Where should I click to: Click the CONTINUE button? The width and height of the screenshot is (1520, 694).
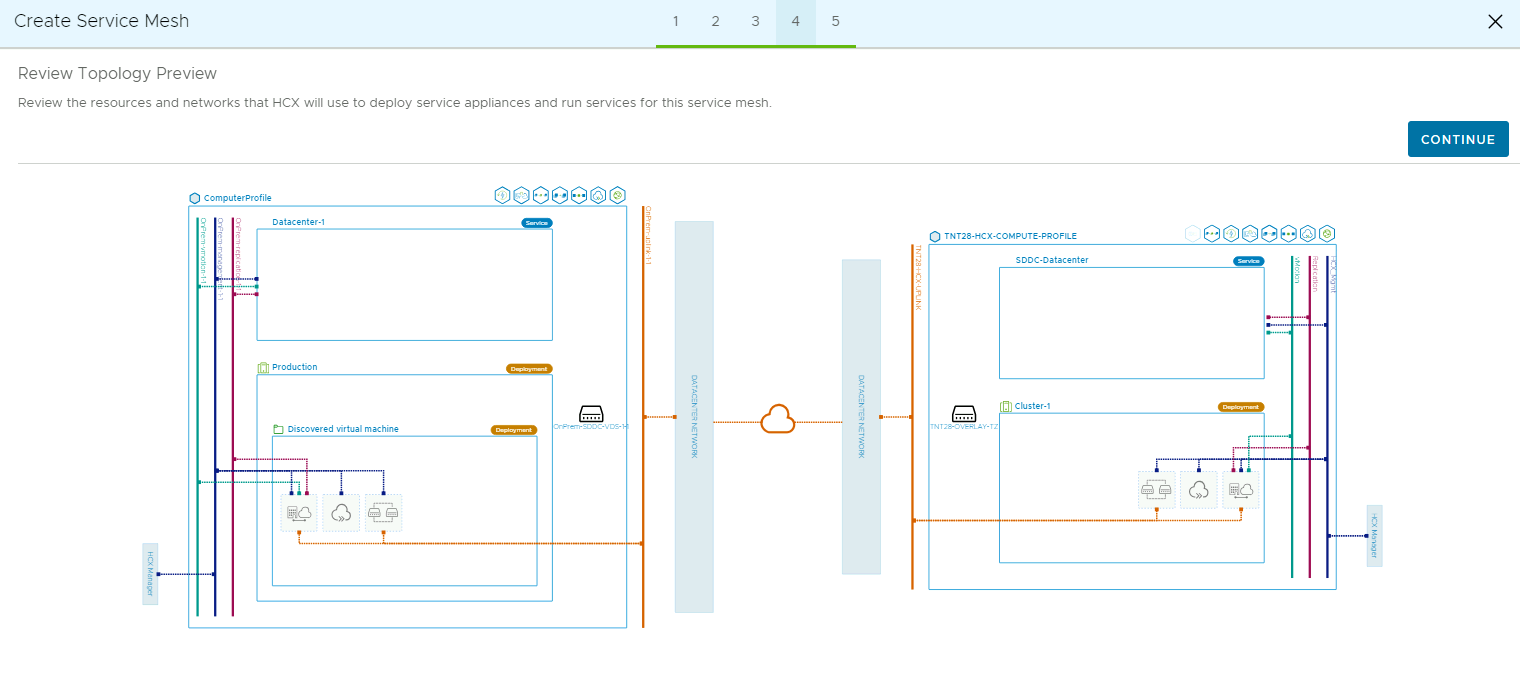(x=1458, y=139)
